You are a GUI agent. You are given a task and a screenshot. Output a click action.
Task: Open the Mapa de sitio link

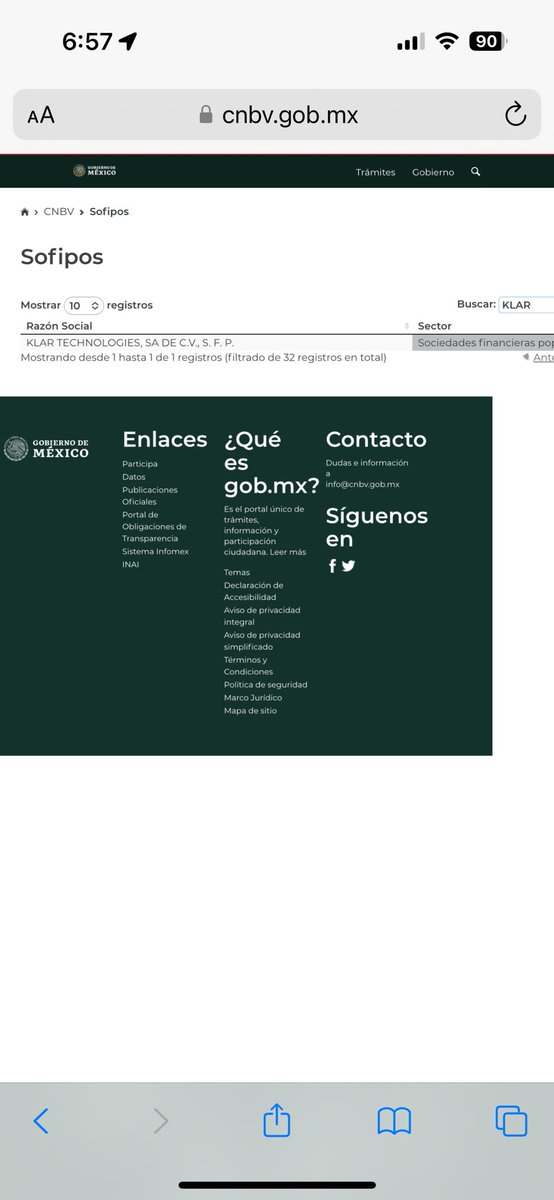250,711
